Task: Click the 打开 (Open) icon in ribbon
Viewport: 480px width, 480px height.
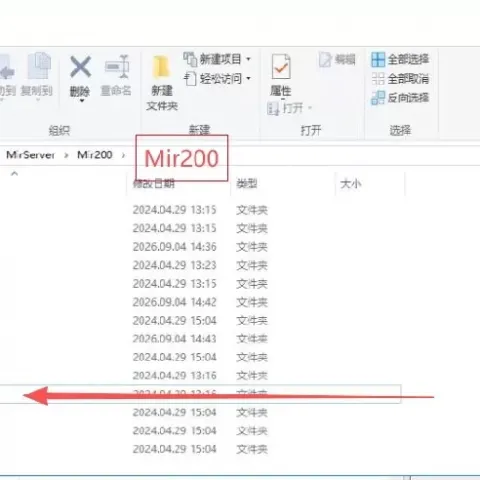Action: point(273,108)
